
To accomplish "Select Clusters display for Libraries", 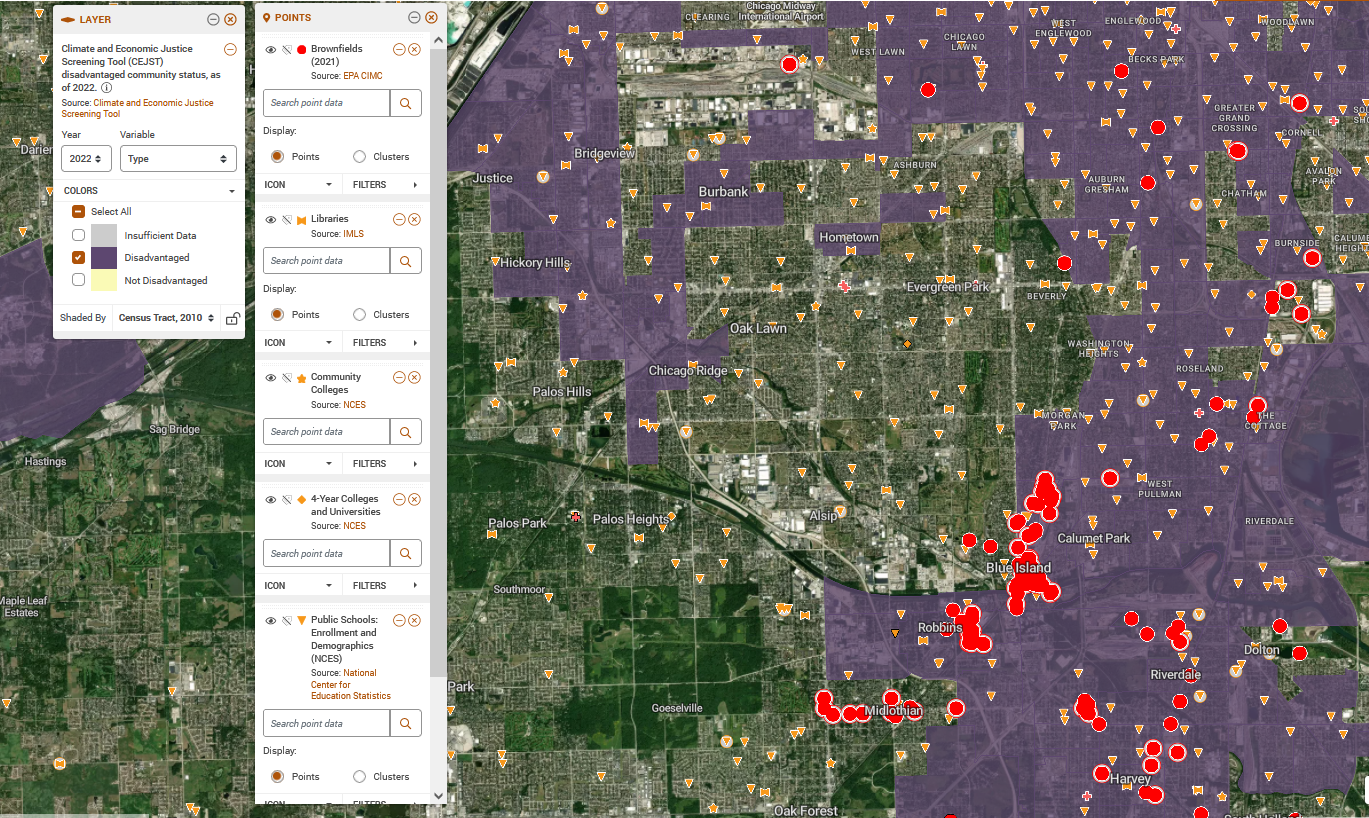I will (359, 315).
